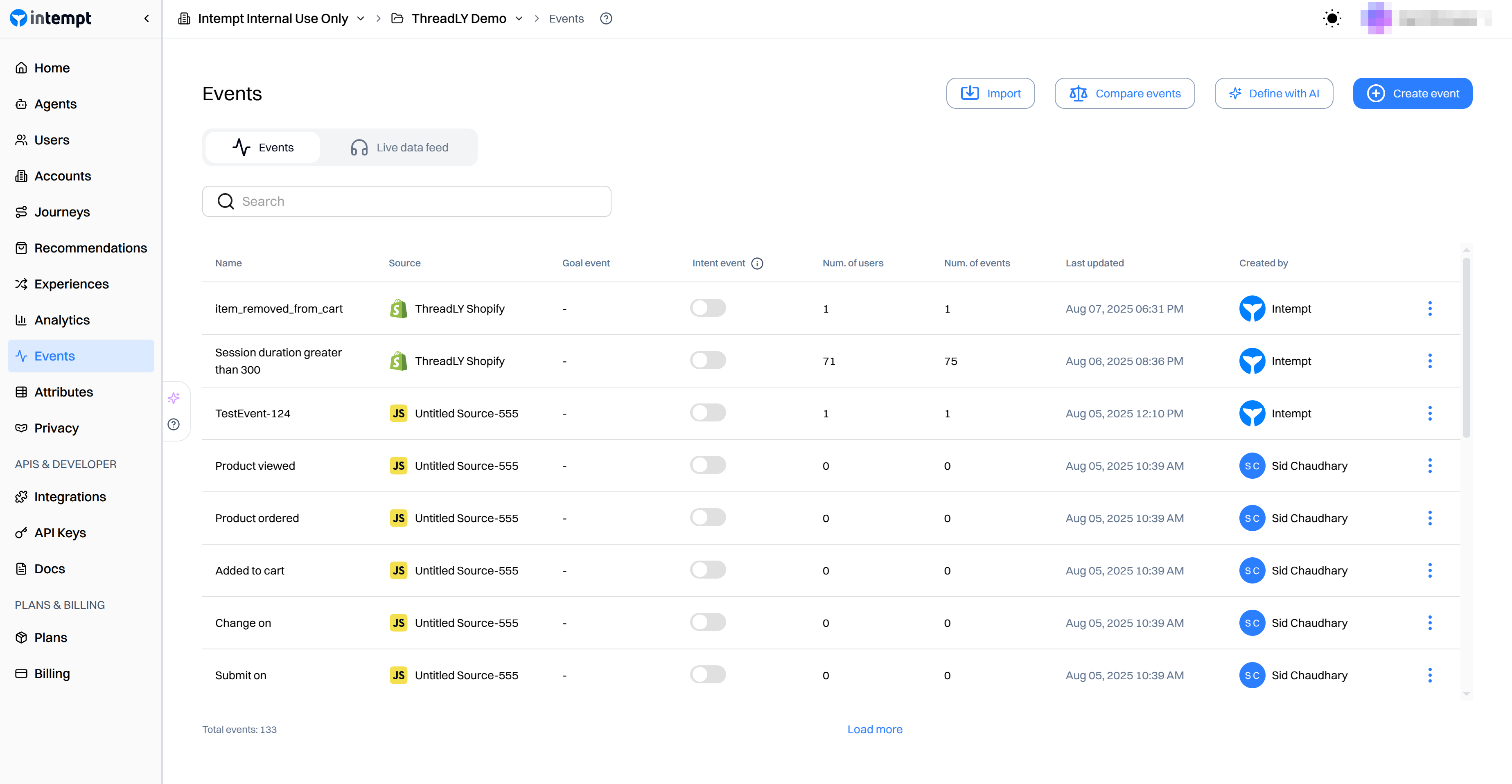Switch to Live data feed tab
The image size is (1512, 784).
[399, 147]
